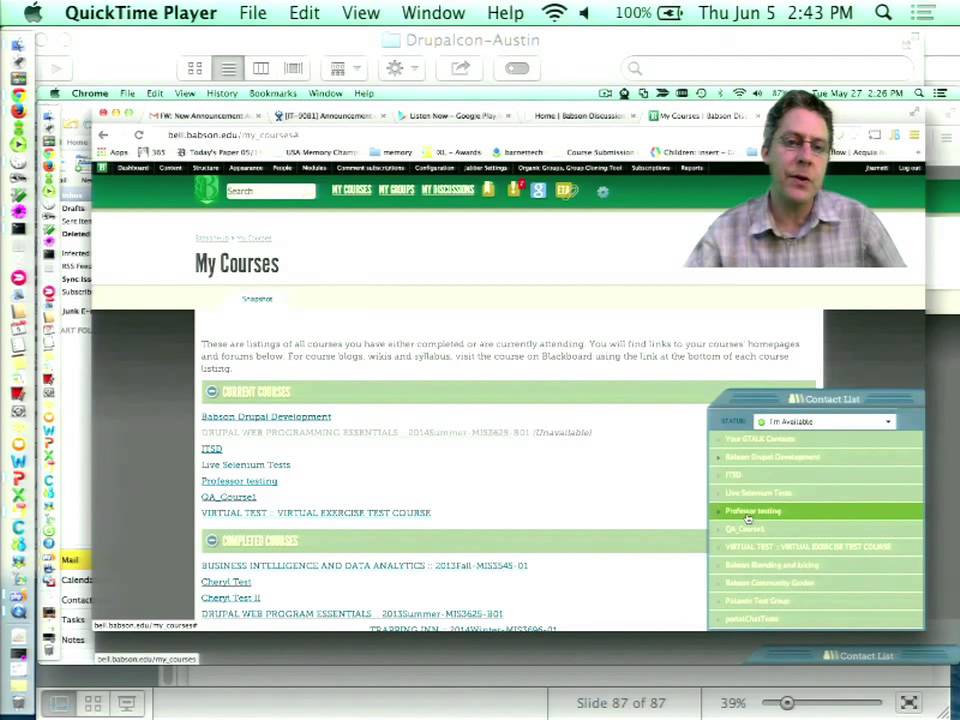960x720 pixels.
Task: Open the I'm Available status dropdown
Action: (x=825, y=422)
